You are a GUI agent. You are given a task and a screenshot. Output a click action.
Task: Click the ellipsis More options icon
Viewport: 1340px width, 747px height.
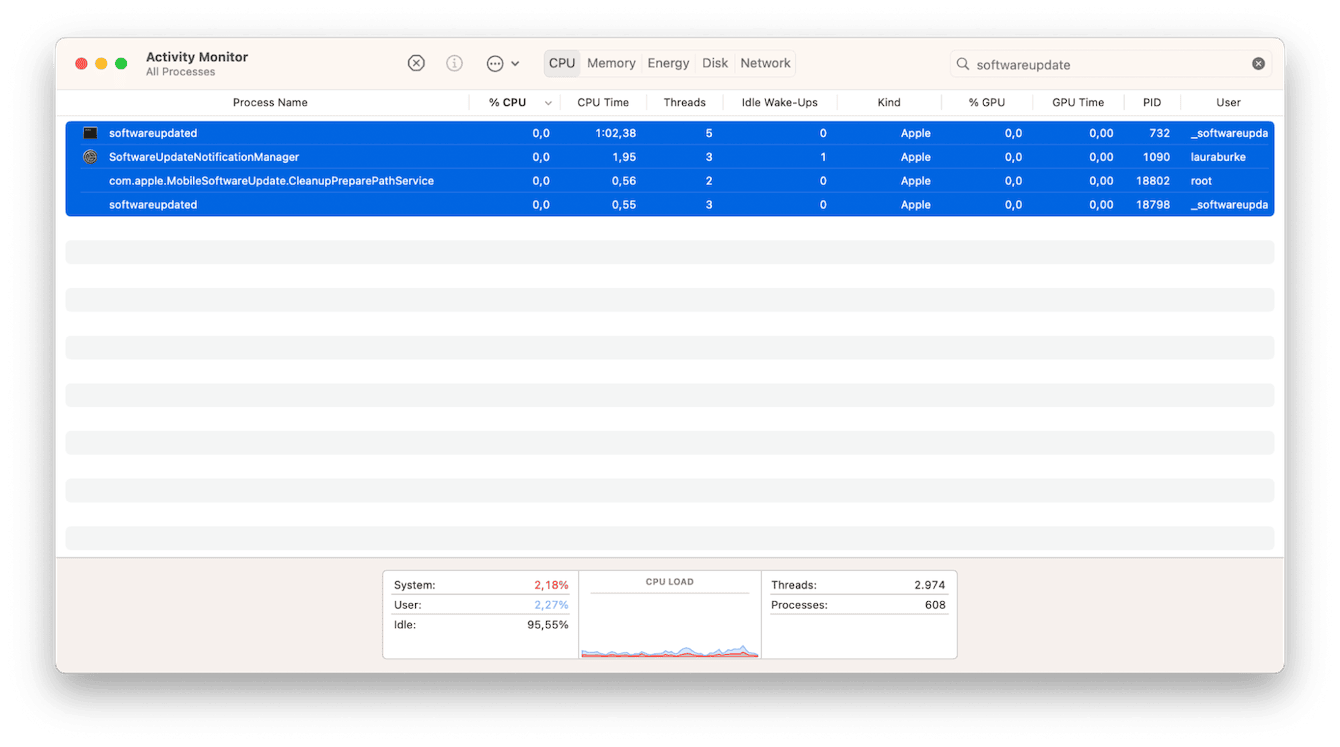(x=495, y=62)
